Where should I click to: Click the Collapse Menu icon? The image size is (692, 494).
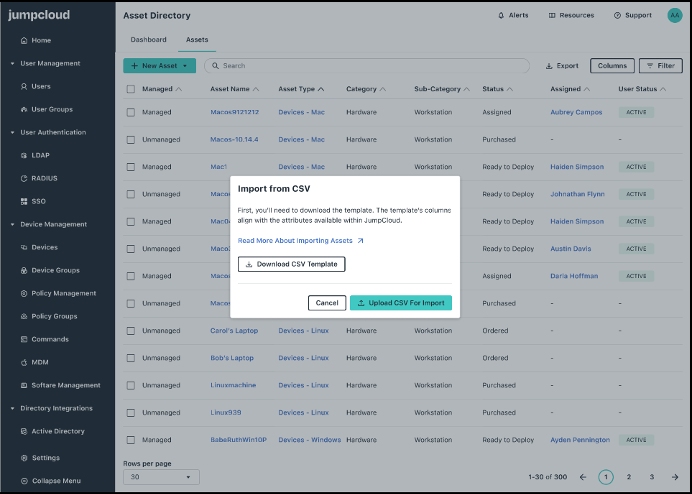pyautogui.click(x=23, y=480)
